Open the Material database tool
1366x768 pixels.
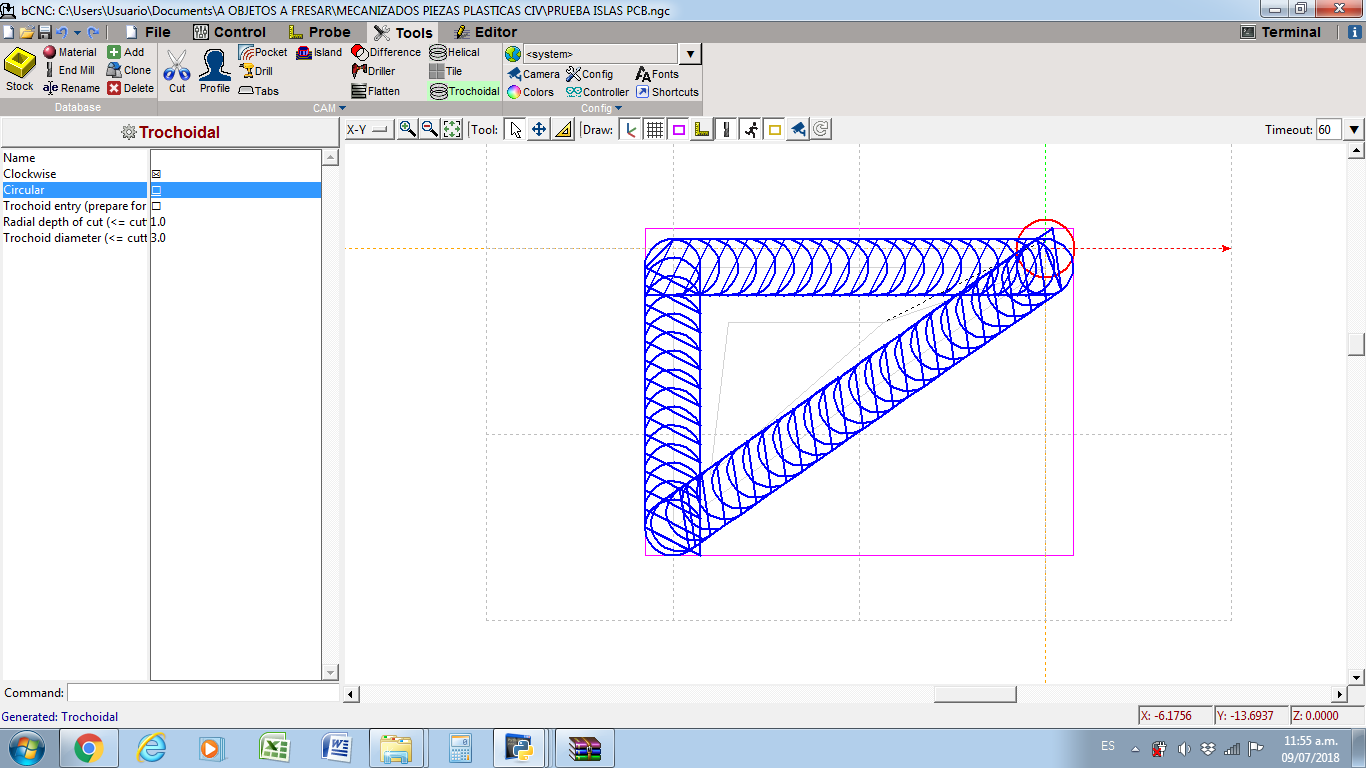pos(70,52)
